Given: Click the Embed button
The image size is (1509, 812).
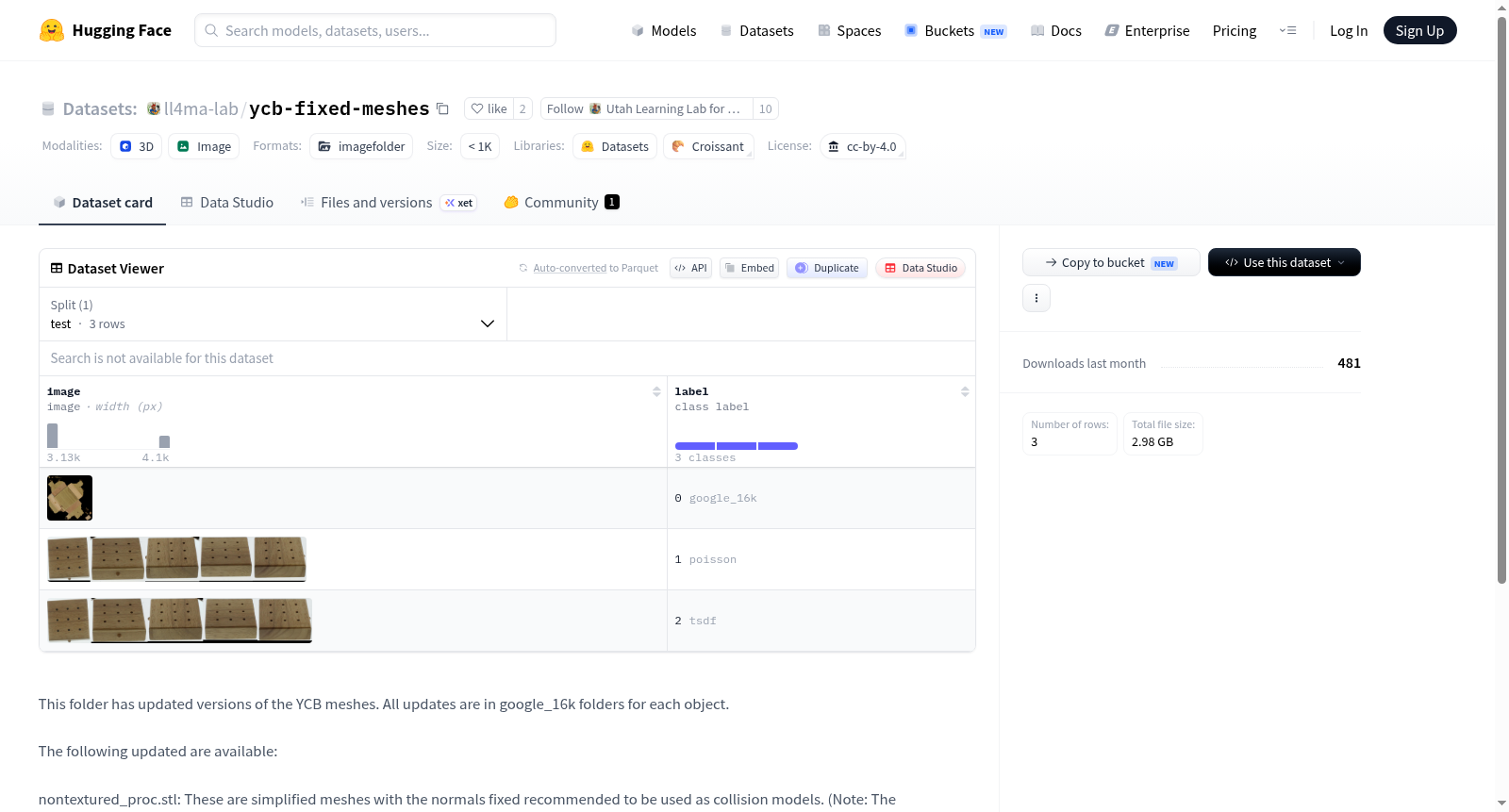Looking at the screenshot, I should click(749, 268).
